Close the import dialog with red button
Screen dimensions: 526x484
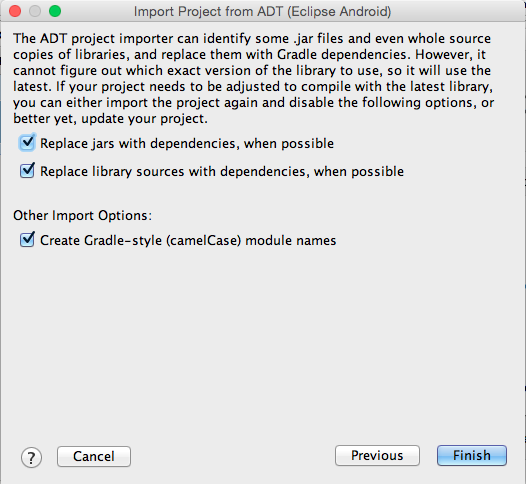tap(15, 11)
